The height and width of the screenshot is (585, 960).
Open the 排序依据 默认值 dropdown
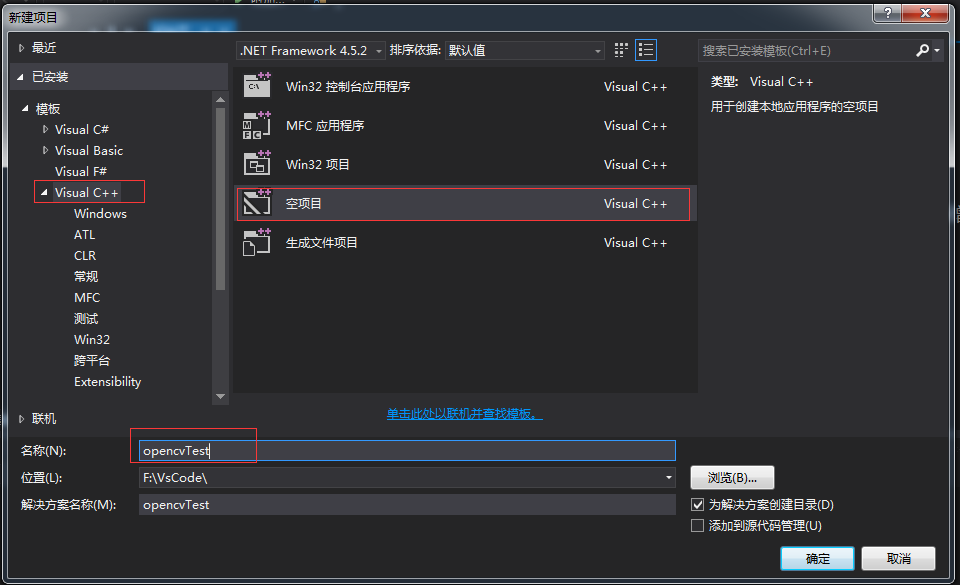click(598, 49)
